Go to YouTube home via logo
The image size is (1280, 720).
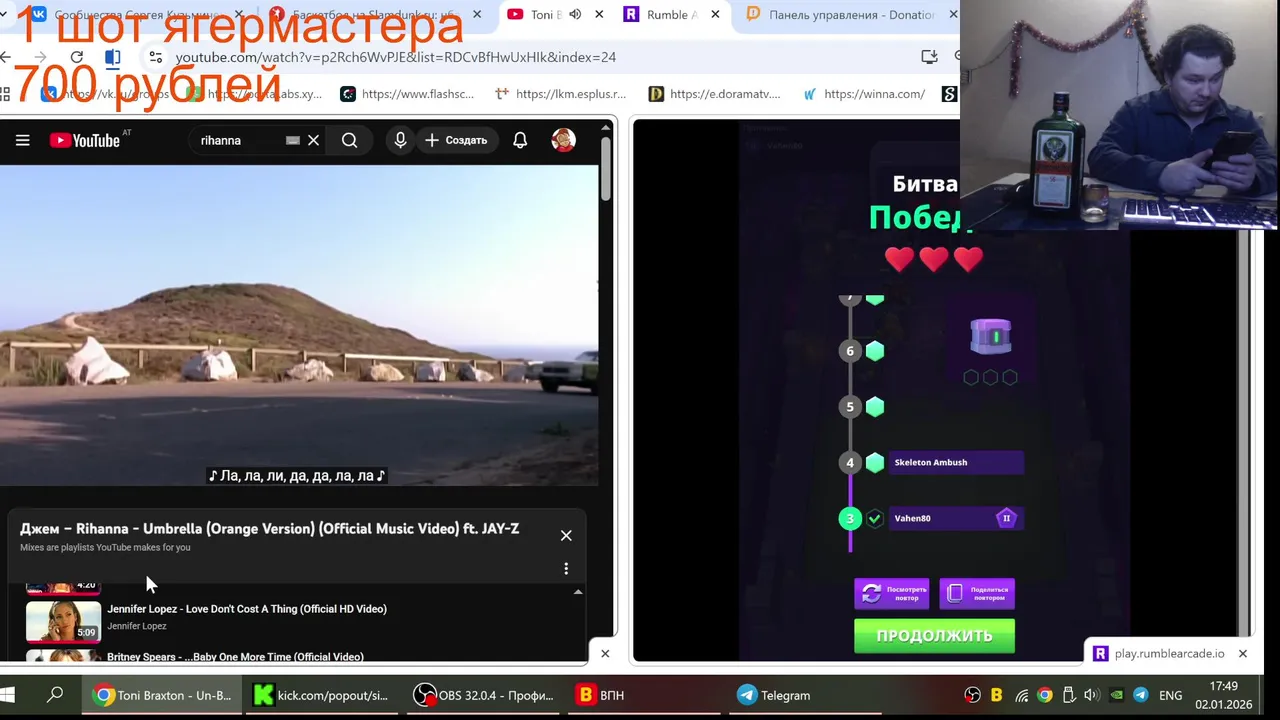85,140
